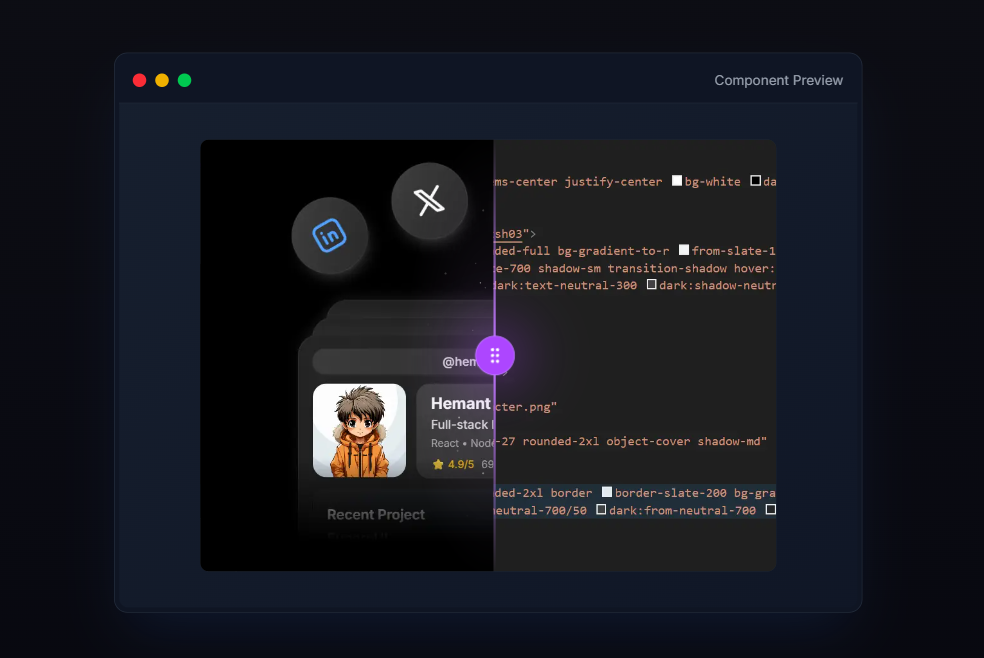Click the yellow minimize window dot

[x=162, y=80]
